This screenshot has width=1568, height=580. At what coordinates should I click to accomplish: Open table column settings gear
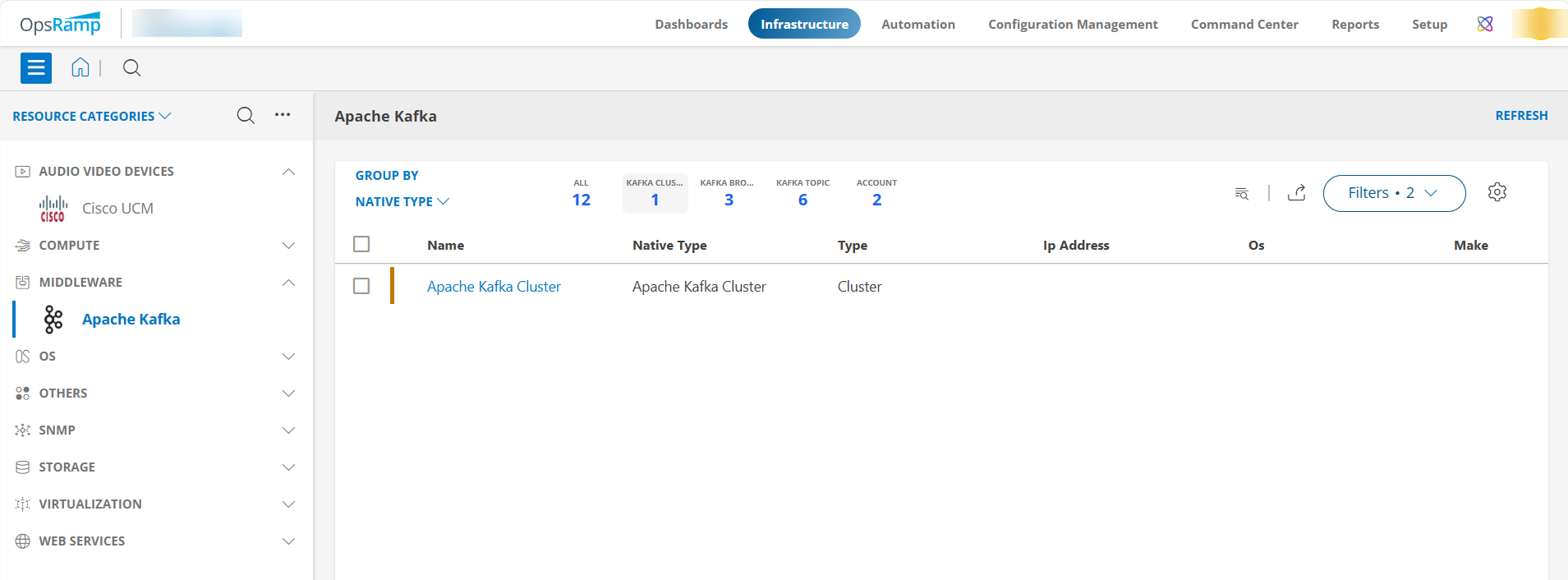tap(1497, 192)
